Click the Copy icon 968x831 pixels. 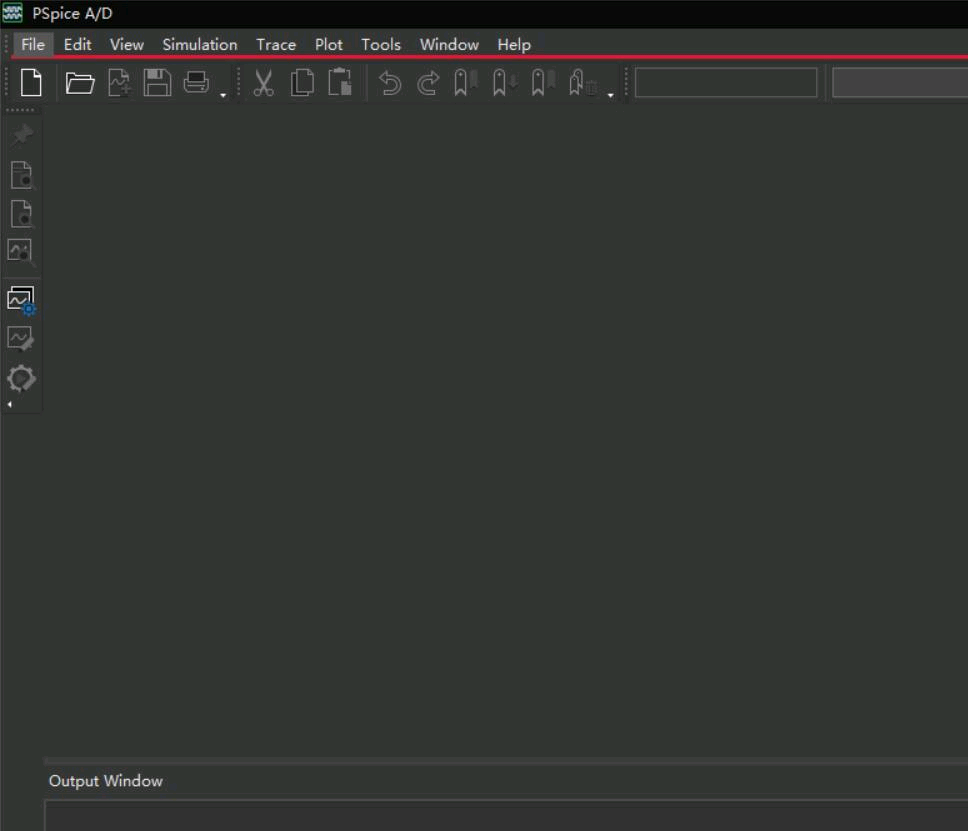pos(302,83)
